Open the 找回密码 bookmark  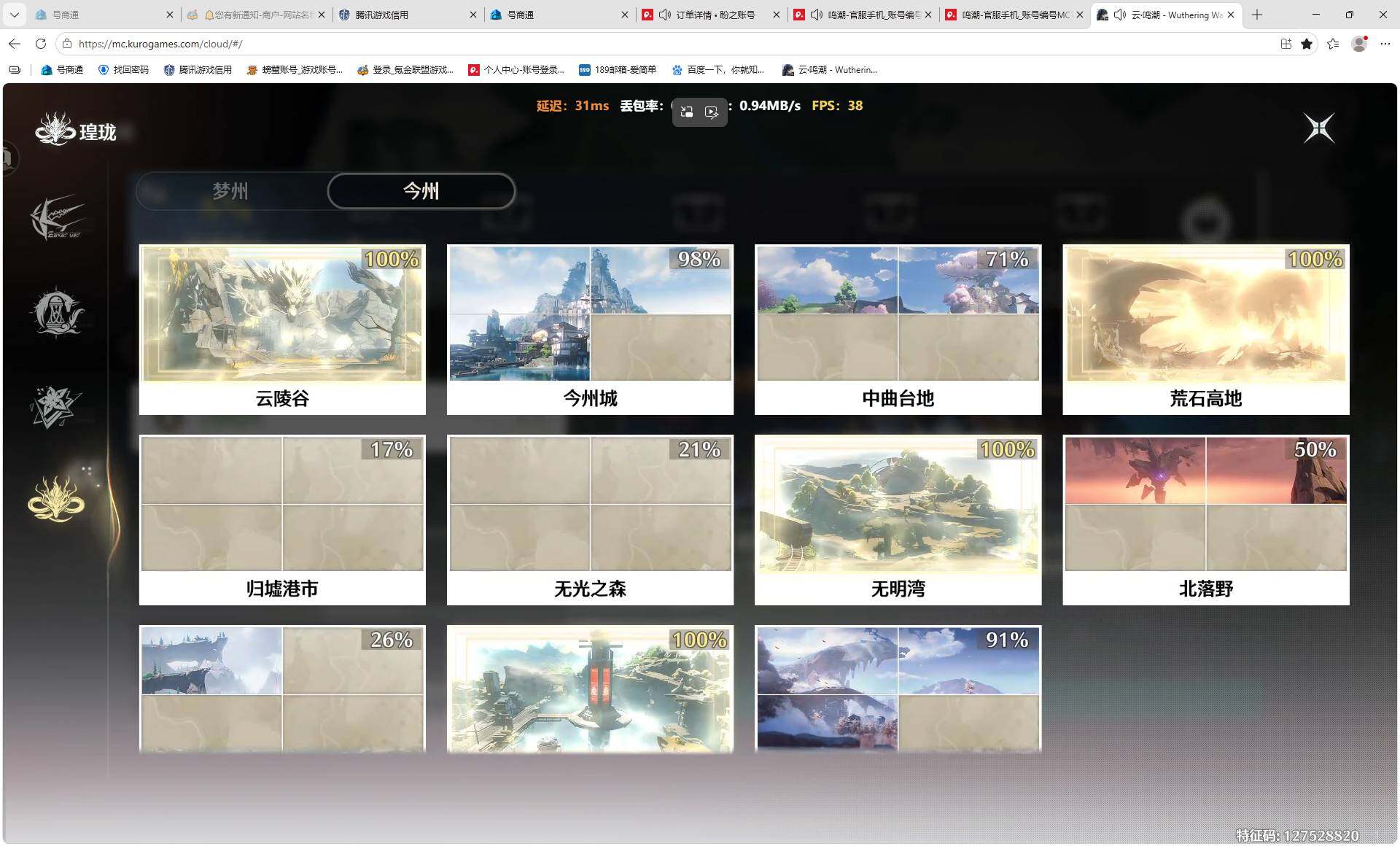tap(123, 70)
